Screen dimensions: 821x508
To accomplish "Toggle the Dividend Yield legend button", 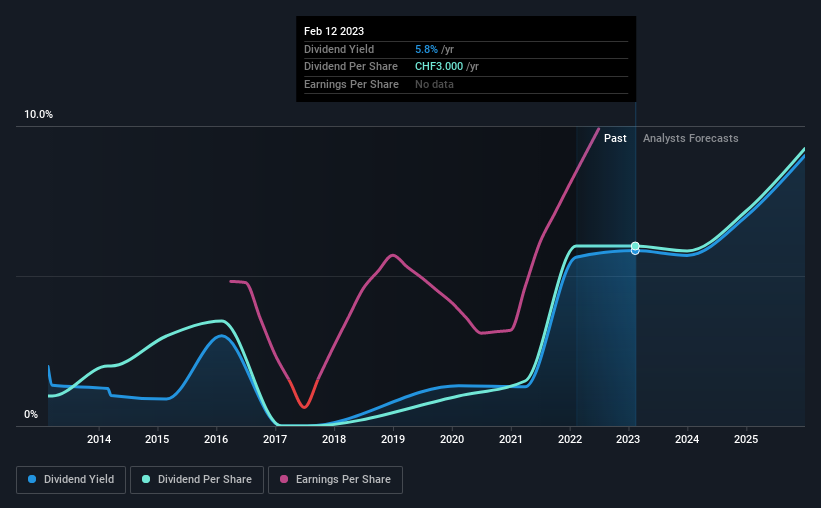I will (71, 480).
